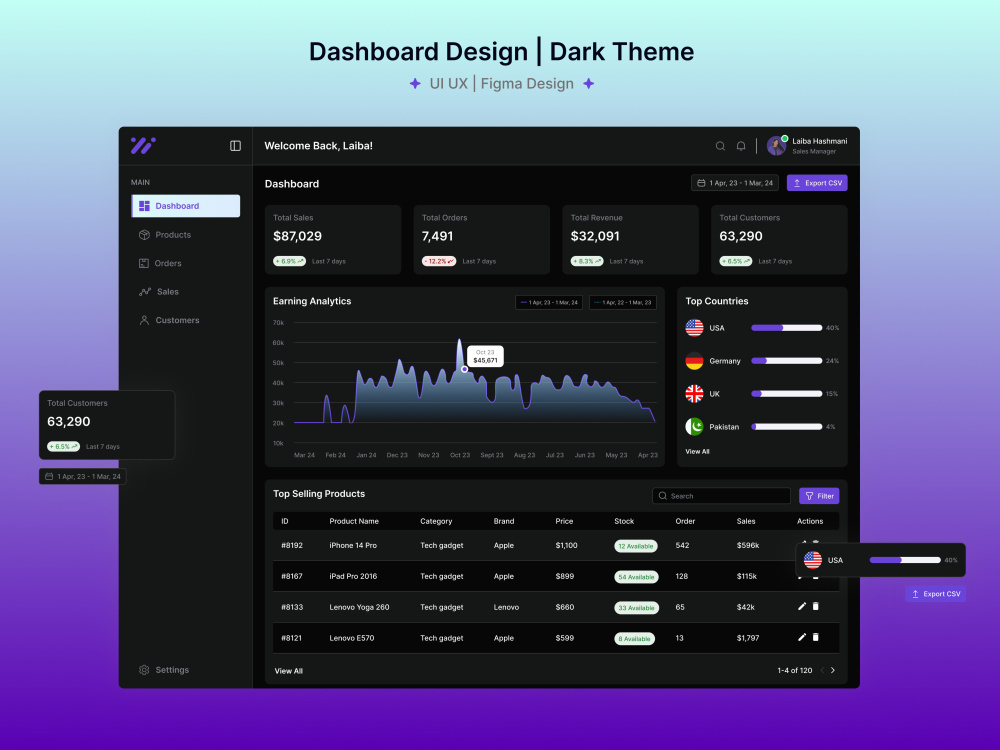Click Germany 24% progress bar
1000x750 pixels.
[786, 361]
